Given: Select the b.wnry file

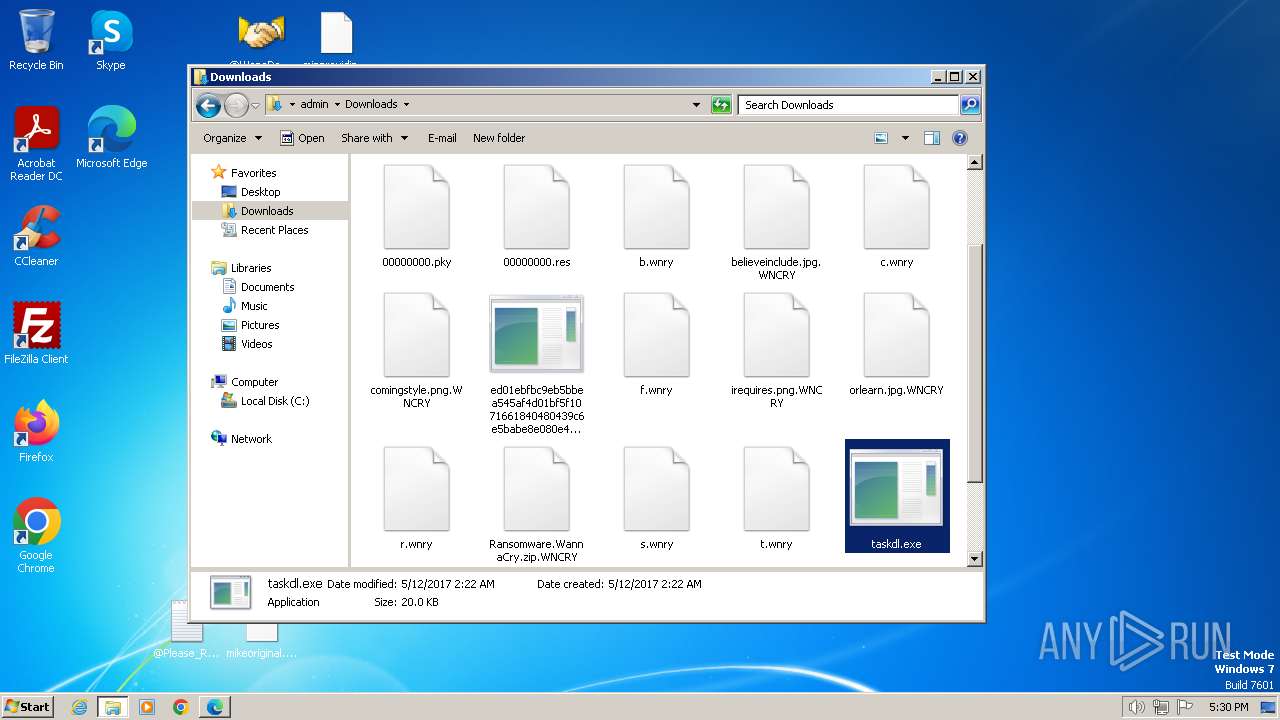Looking at the screenshot, I should pyautogui.click(x=656, y=217).
